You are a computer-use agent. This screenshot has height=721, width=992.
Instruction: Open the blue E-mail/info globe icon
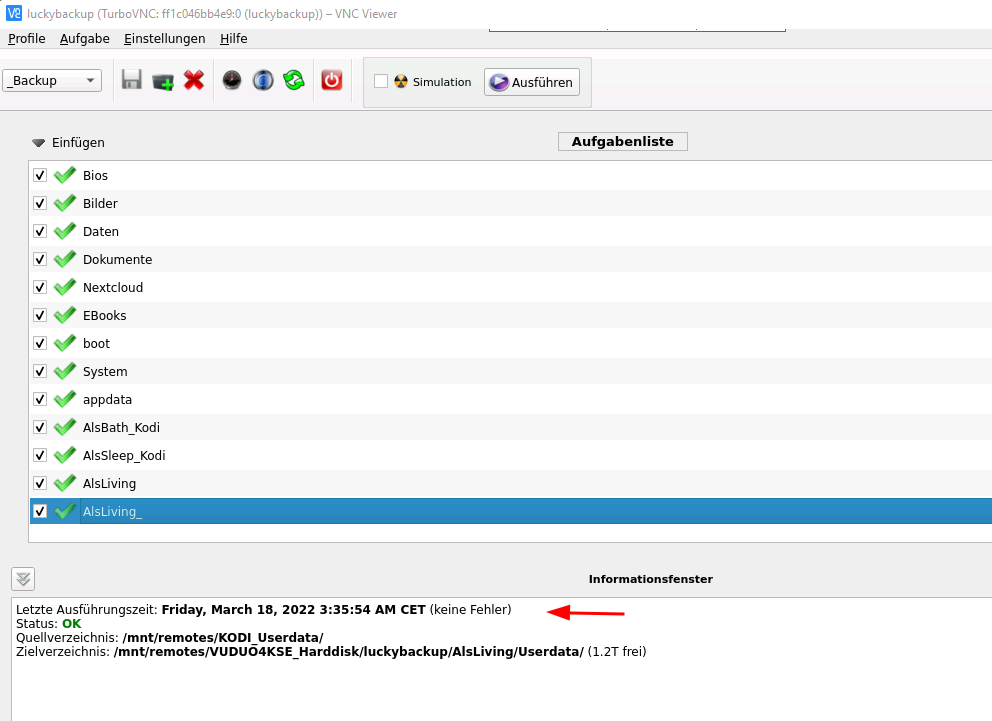click(x=263, y=80)
